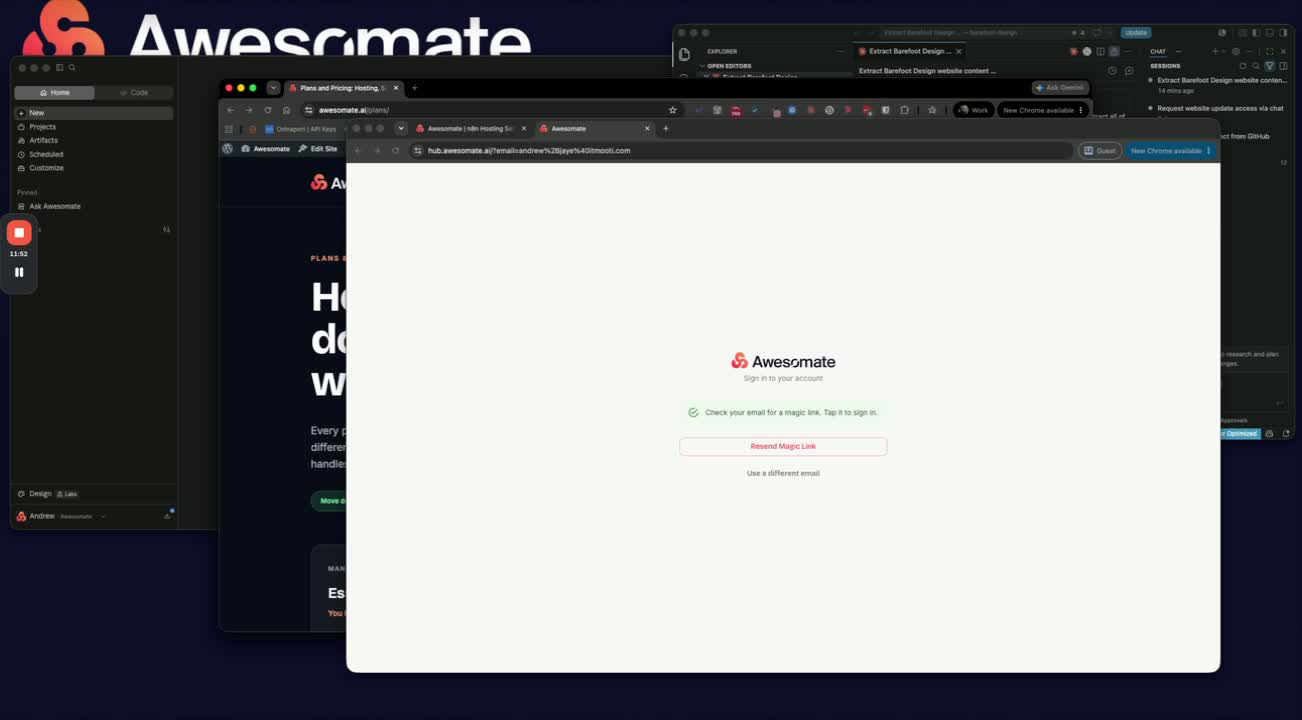Expand the Andrew account menu
Viewport: 1302px width, 720px height.
[x=62, y=516]
